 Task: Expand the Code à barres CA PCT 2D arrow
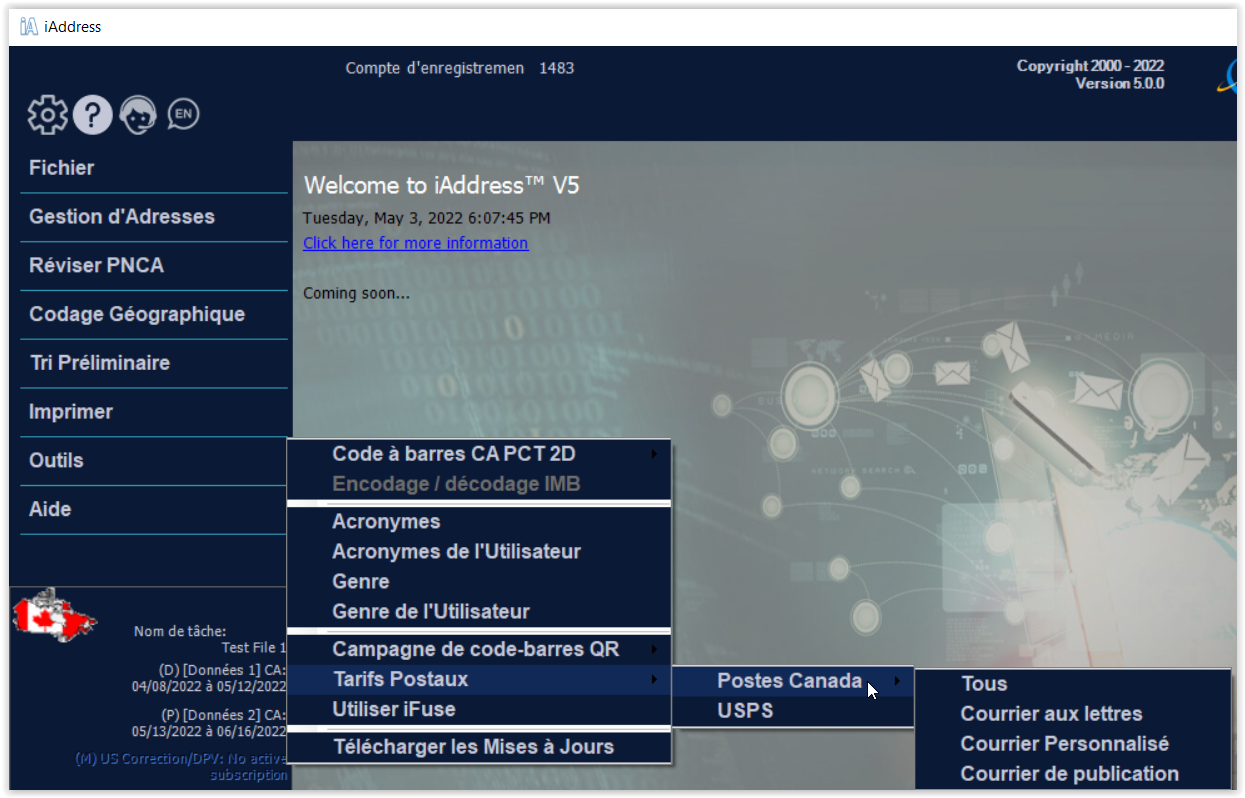(654, 454)
